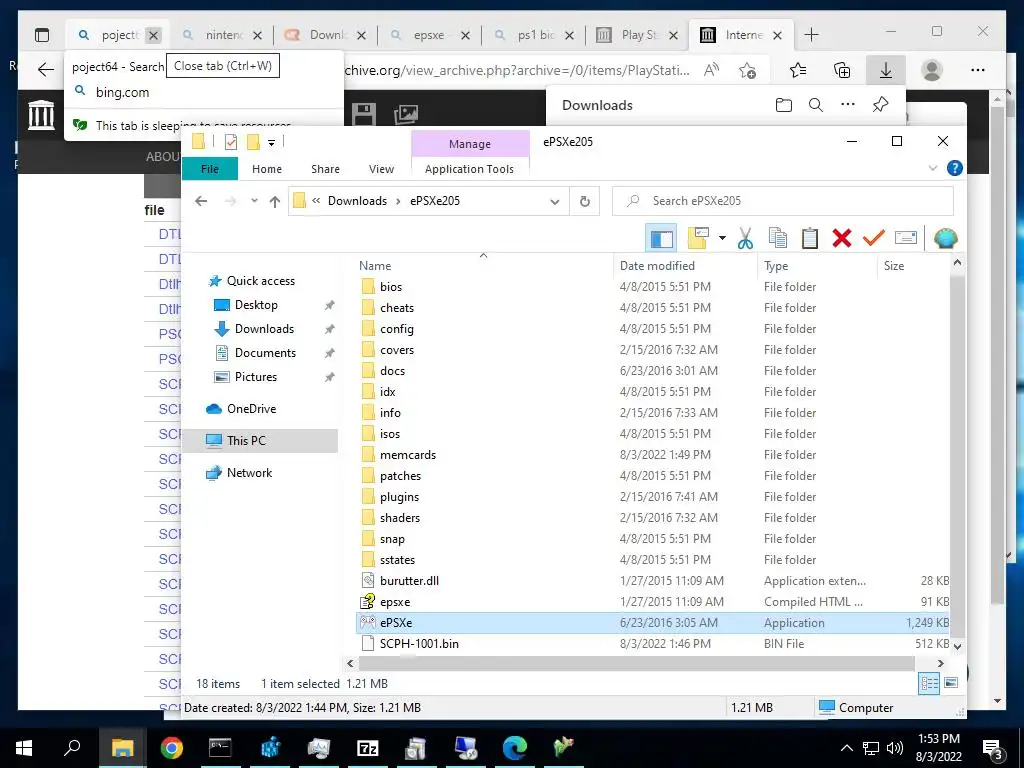
Task: Select Downloads in navigation pane
Action: 264,329
